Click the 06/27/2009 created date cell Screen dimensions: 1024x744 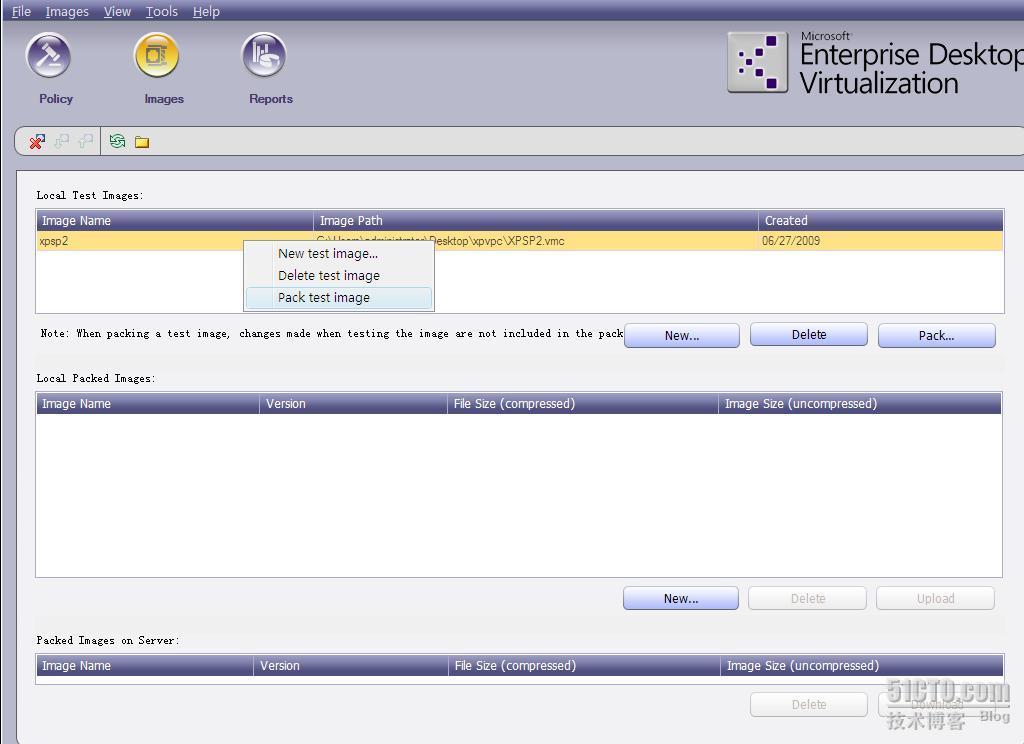(880, 241)
